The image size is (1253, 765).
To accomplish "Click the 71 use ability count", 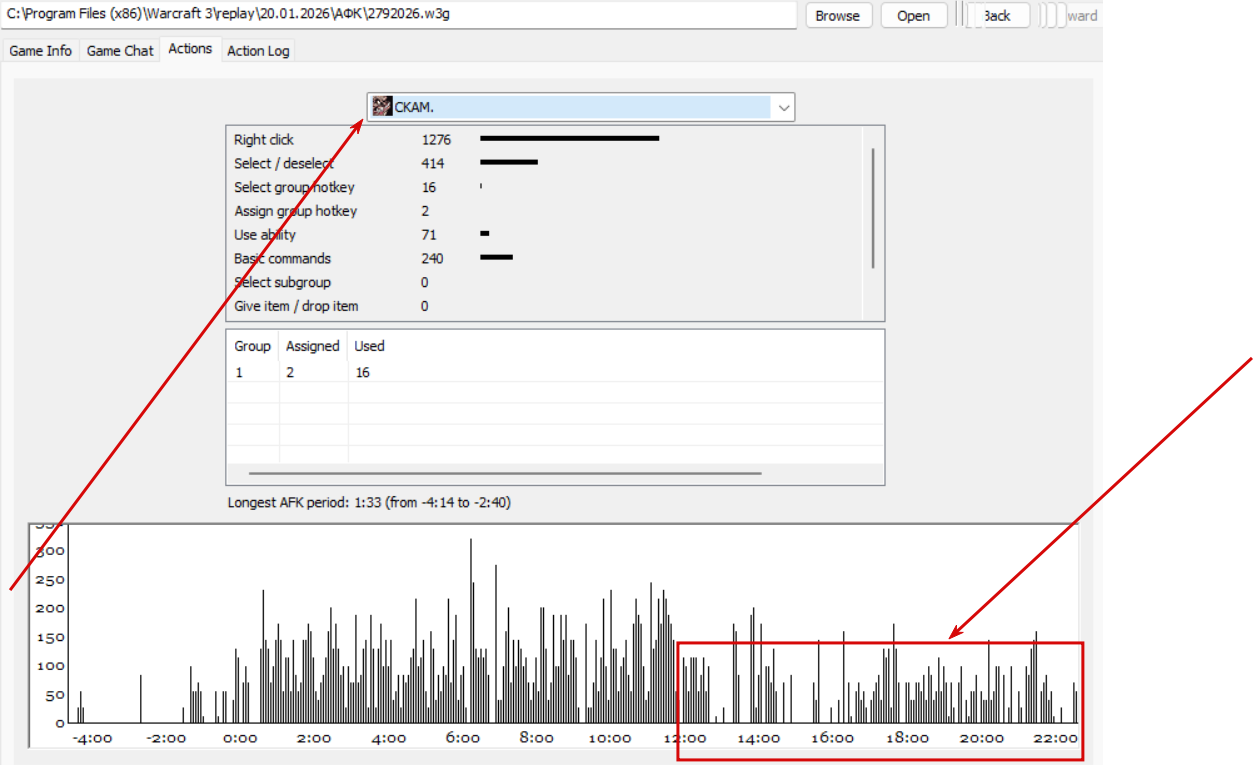I will pos(429,235).
